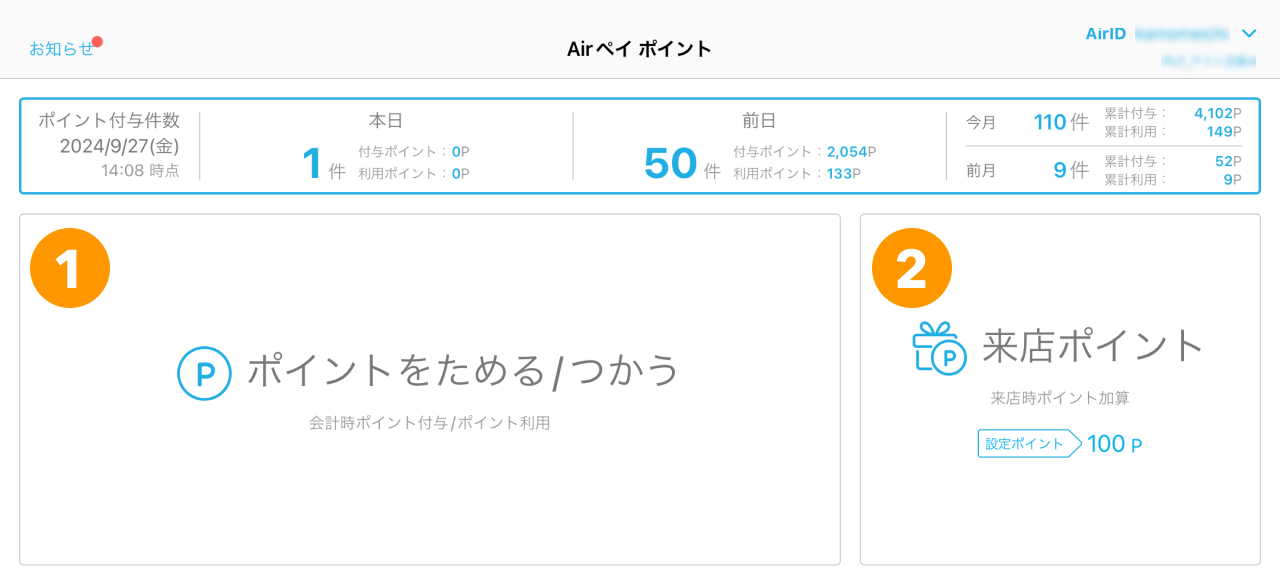Click 会計時ポイント付与/ポイント利用 subtitle
Screen dimensions: 1280x574
tap(430, 423)
